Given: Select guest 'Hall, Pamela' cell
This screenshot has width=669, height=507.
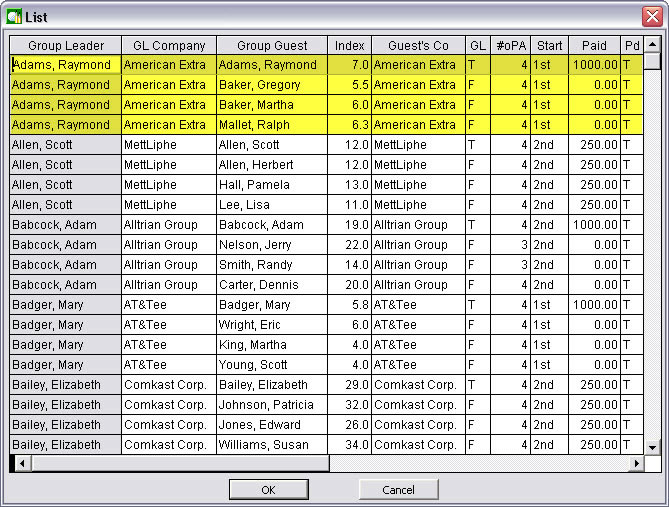Looking at the screenshot, I should (272, 185).
